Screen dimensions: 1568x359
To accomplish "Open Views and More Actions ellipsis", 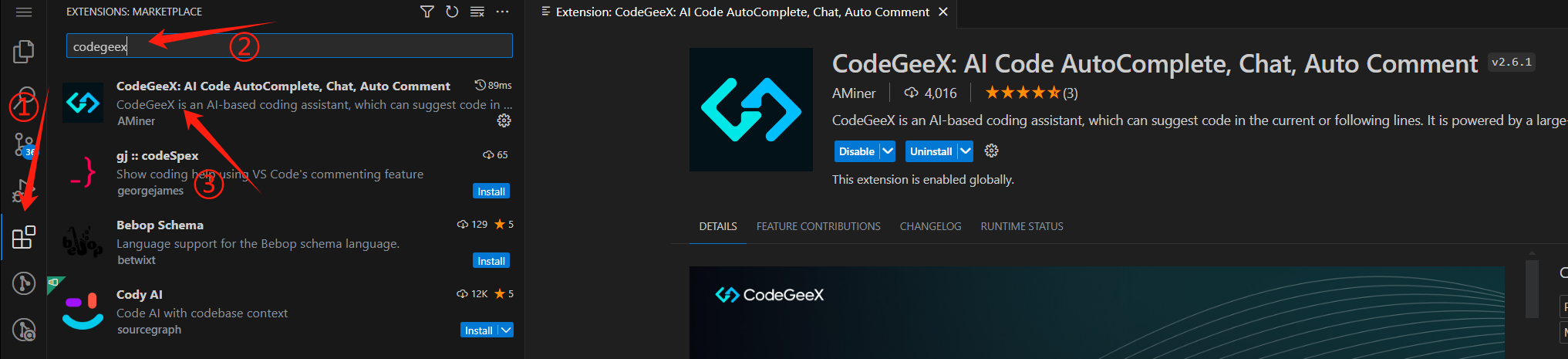I will point(503,12).
